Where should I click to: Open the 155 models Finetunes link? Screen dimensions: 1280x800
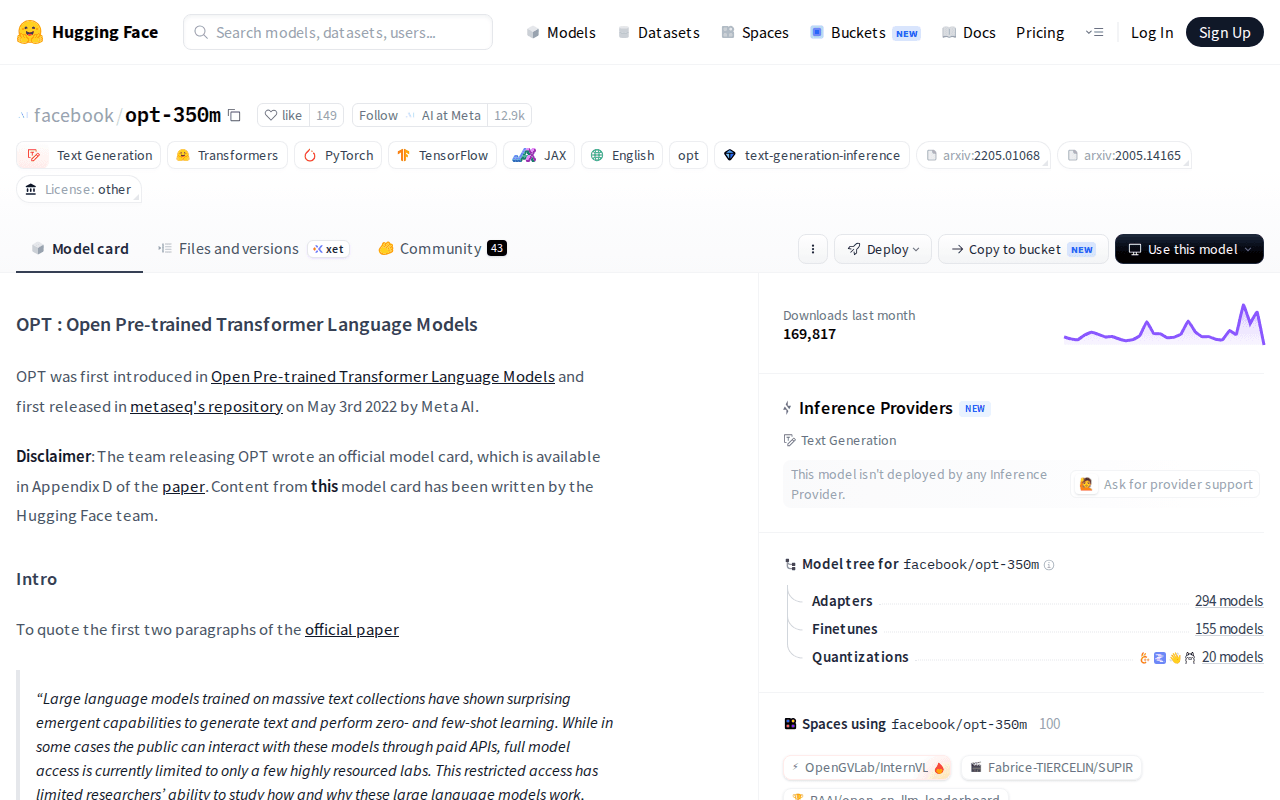pyautogui.click(x=1229, y=629)
